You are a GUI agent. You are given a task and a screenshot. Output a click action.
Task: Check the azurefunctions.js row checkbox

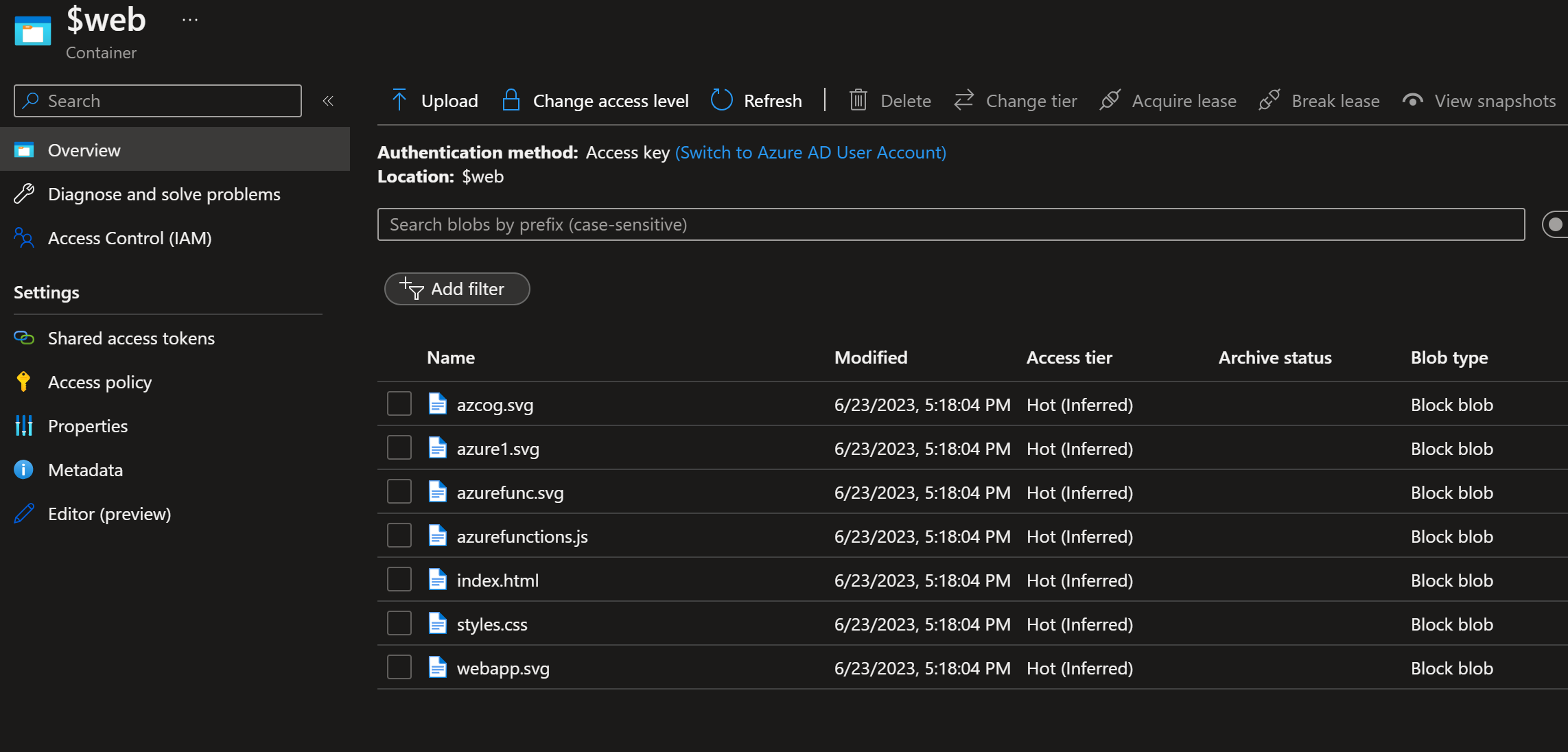click(x=399, y=535)
